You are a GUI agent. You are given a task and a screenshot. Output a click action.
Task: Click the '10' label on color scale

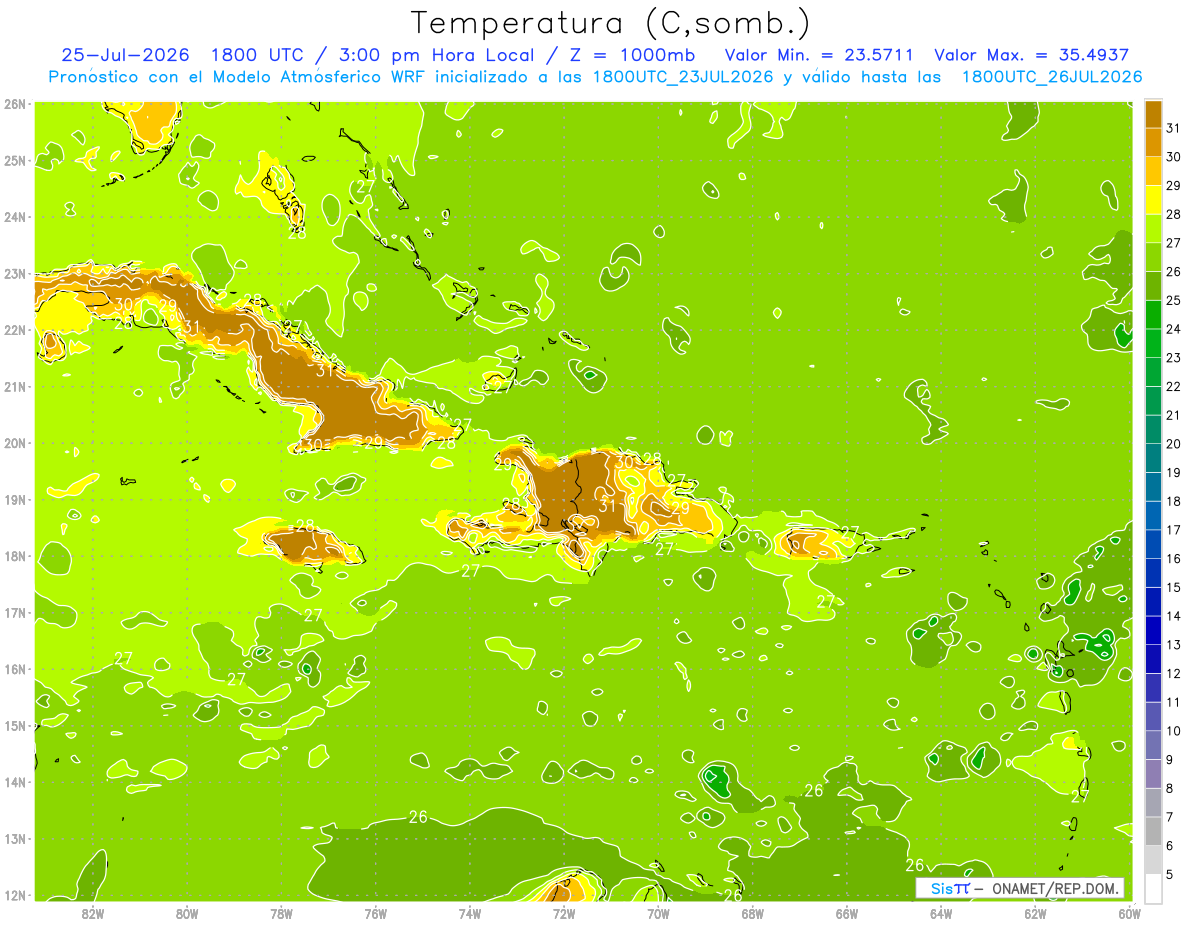[x=1174, y=731]
